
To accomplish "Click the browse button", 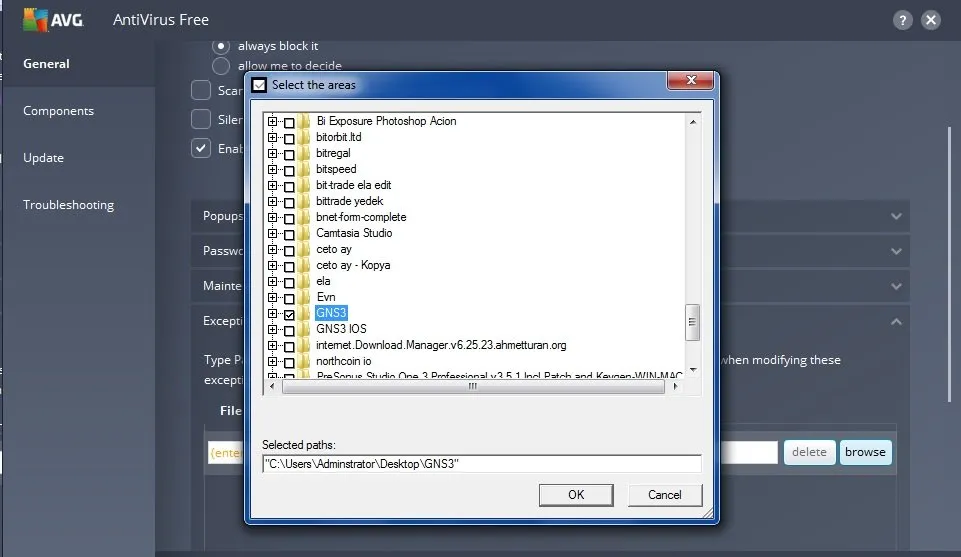I will [865, 452].
